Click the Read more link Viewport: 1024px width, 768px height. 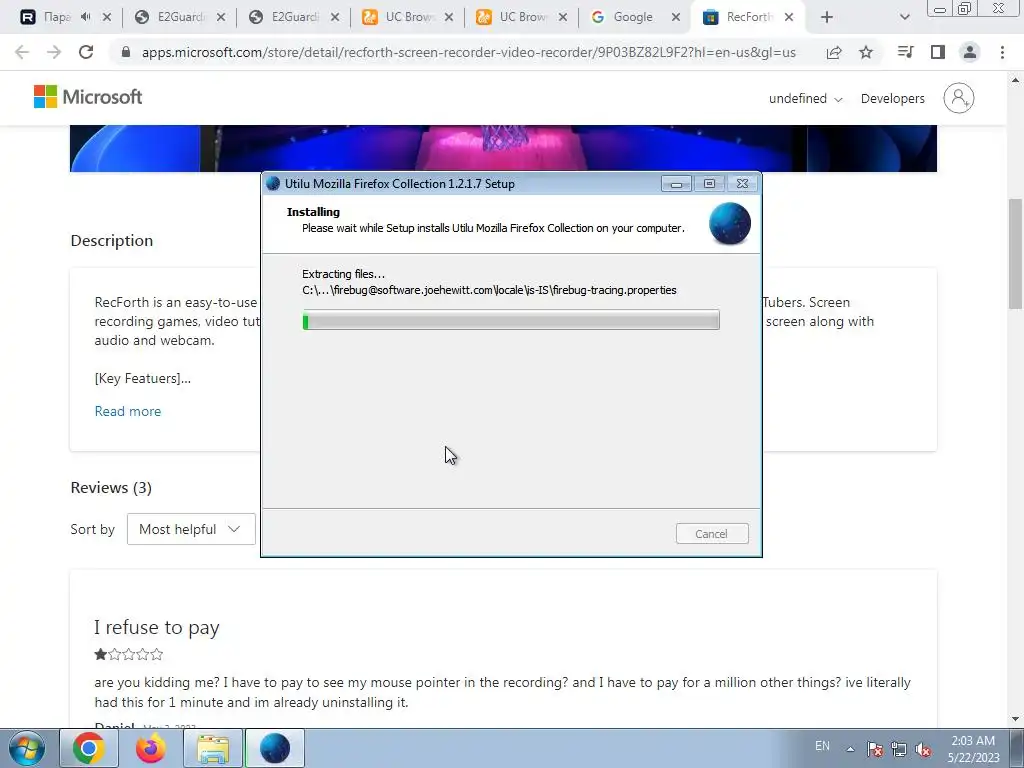point(127,411)
